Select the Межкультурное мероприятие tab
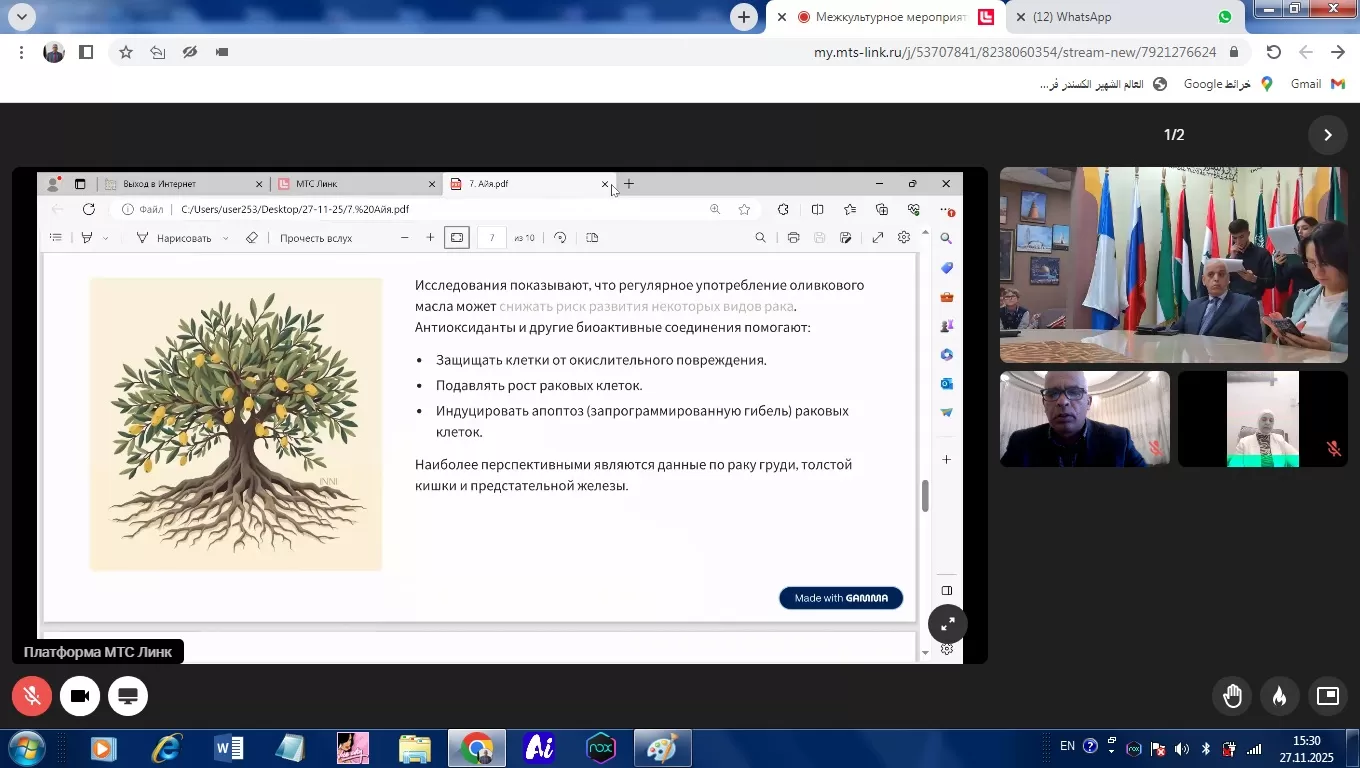 point(885,17)
